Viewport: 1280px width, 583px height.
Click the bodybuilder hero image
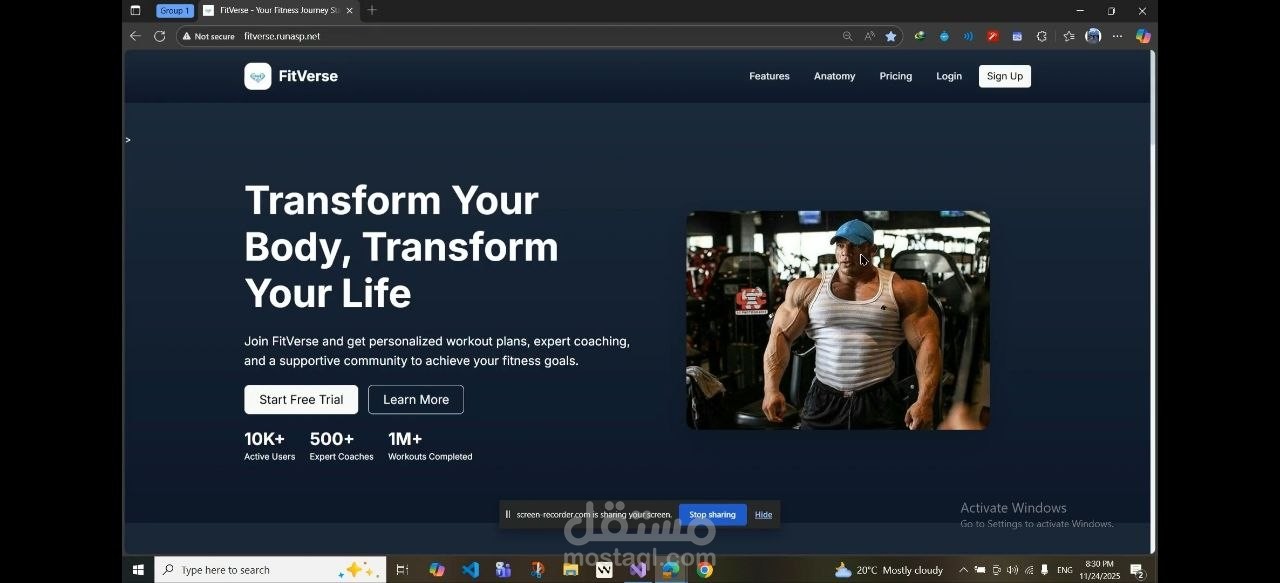coord(838,320)
